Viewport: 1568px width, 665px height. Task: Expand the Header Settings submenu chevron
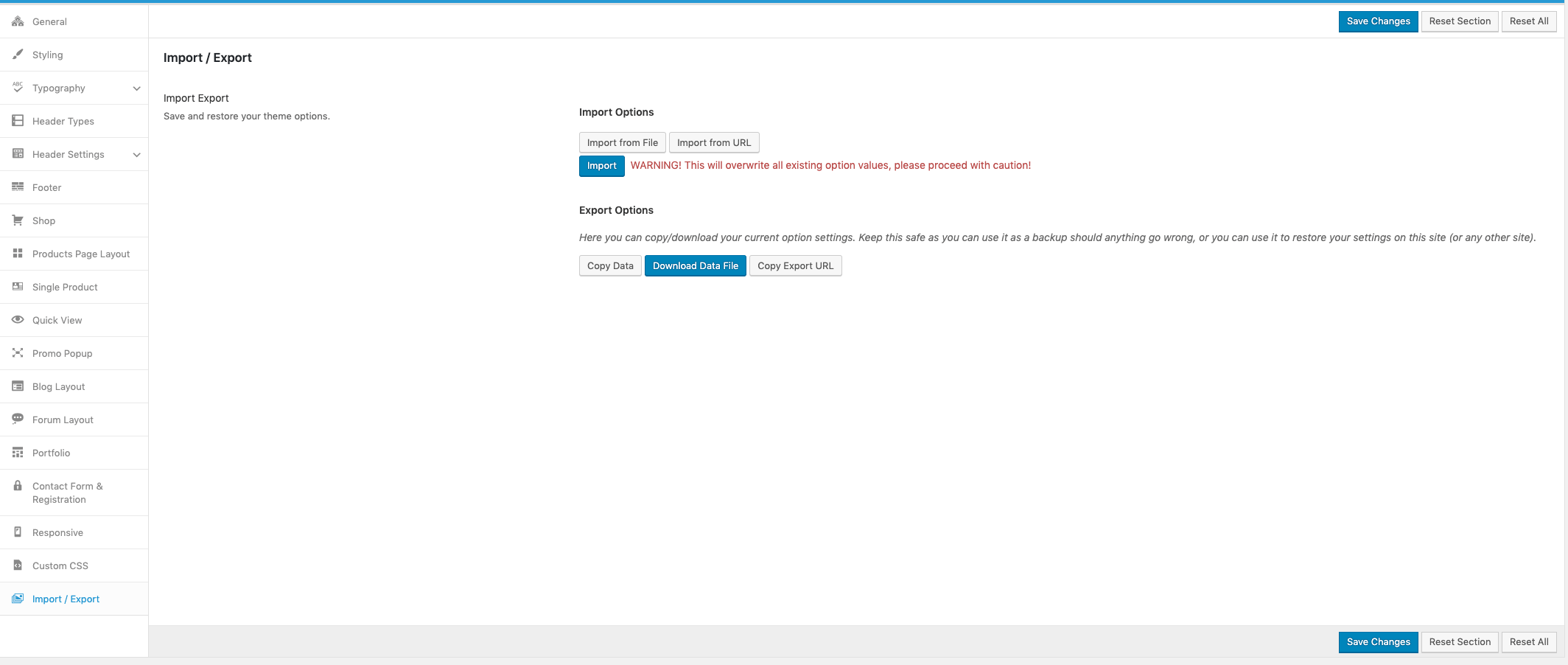click(x=136, y=155)
